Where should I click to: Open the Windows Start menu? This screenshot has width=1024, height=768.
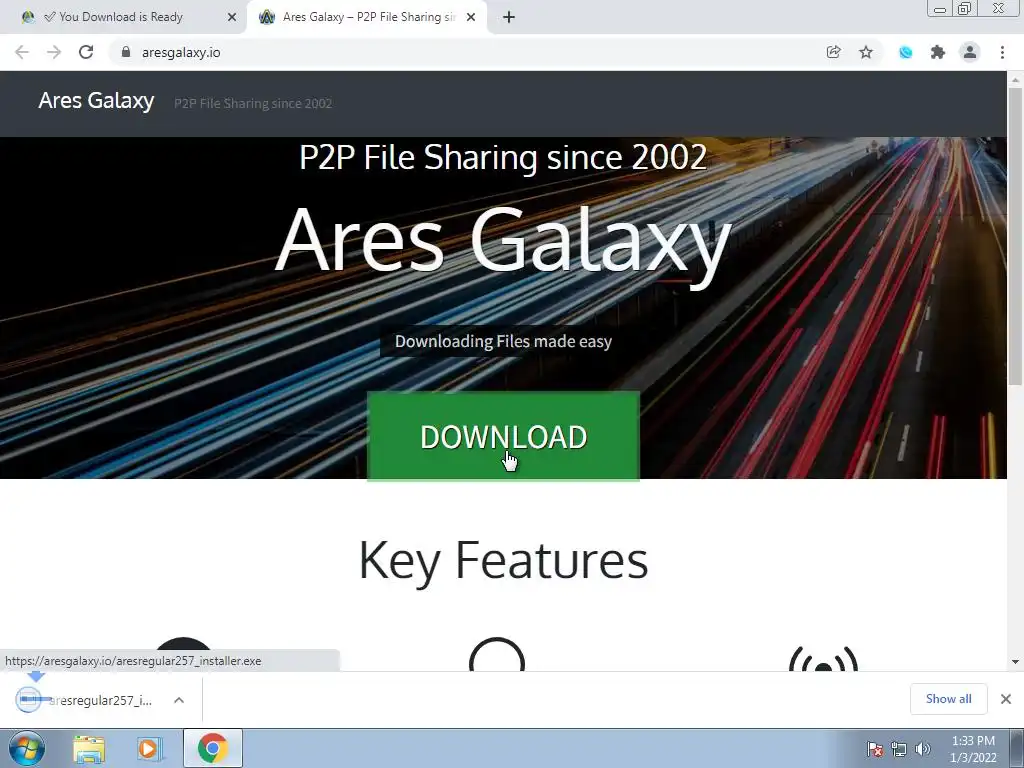(27, 748)
